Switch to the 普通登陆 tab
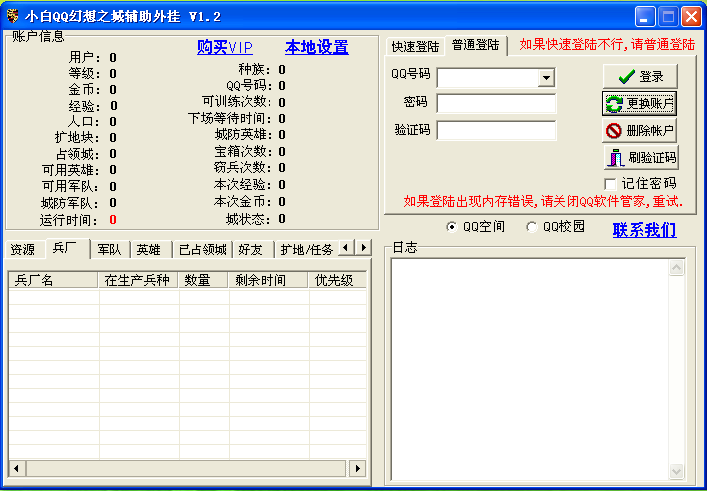707x491 pixels. (476, 45)
